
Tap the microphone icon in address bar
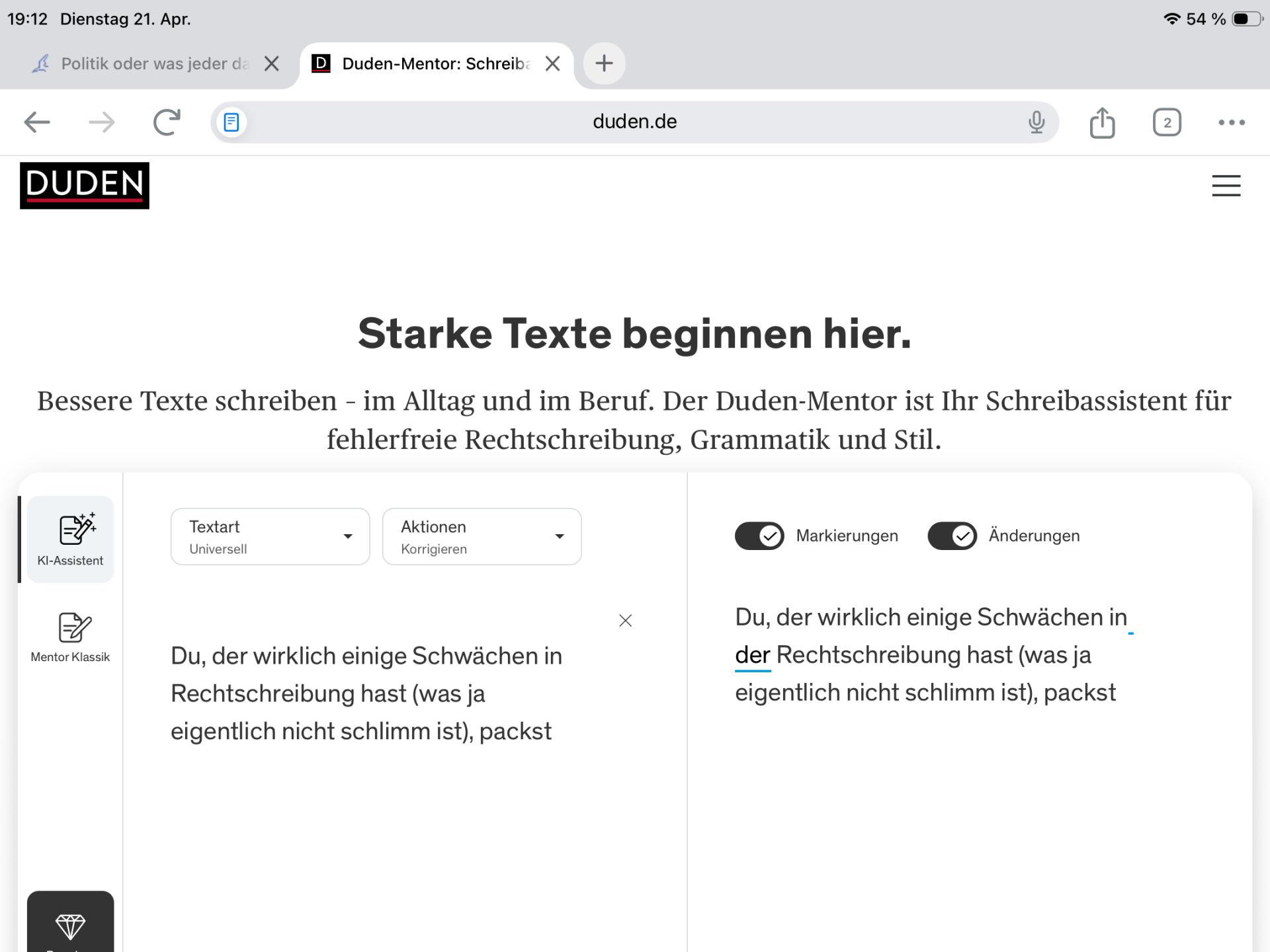click(1037, 122)
